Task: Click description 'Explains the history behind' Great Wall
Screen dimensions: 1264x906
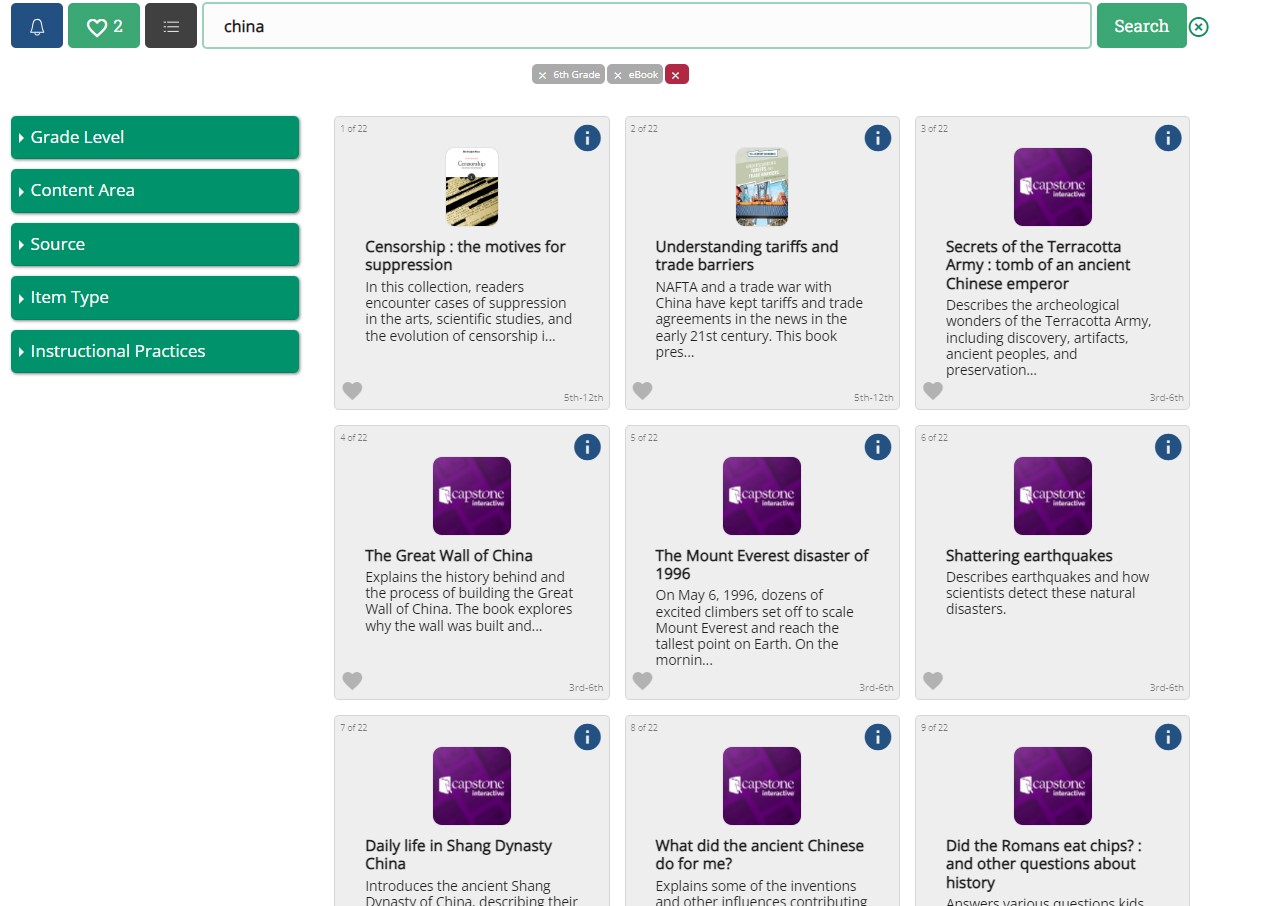Action: pyautogui.click(x=469, y=601)
